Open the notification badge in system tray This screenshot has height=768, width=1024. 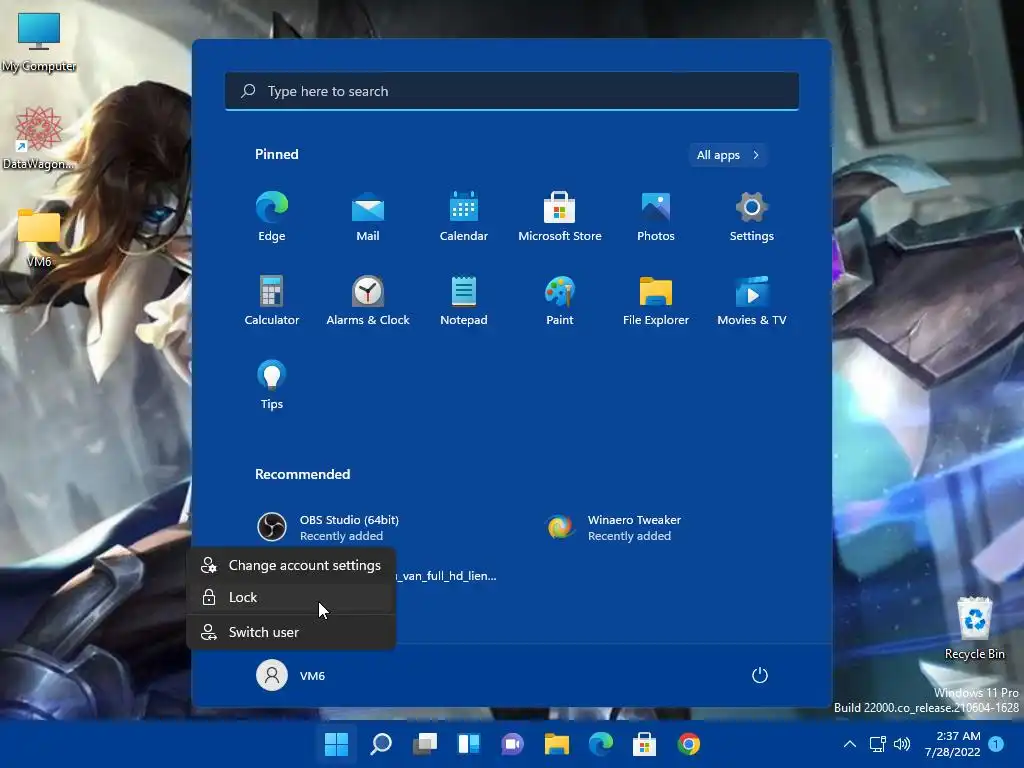[996, 744]
